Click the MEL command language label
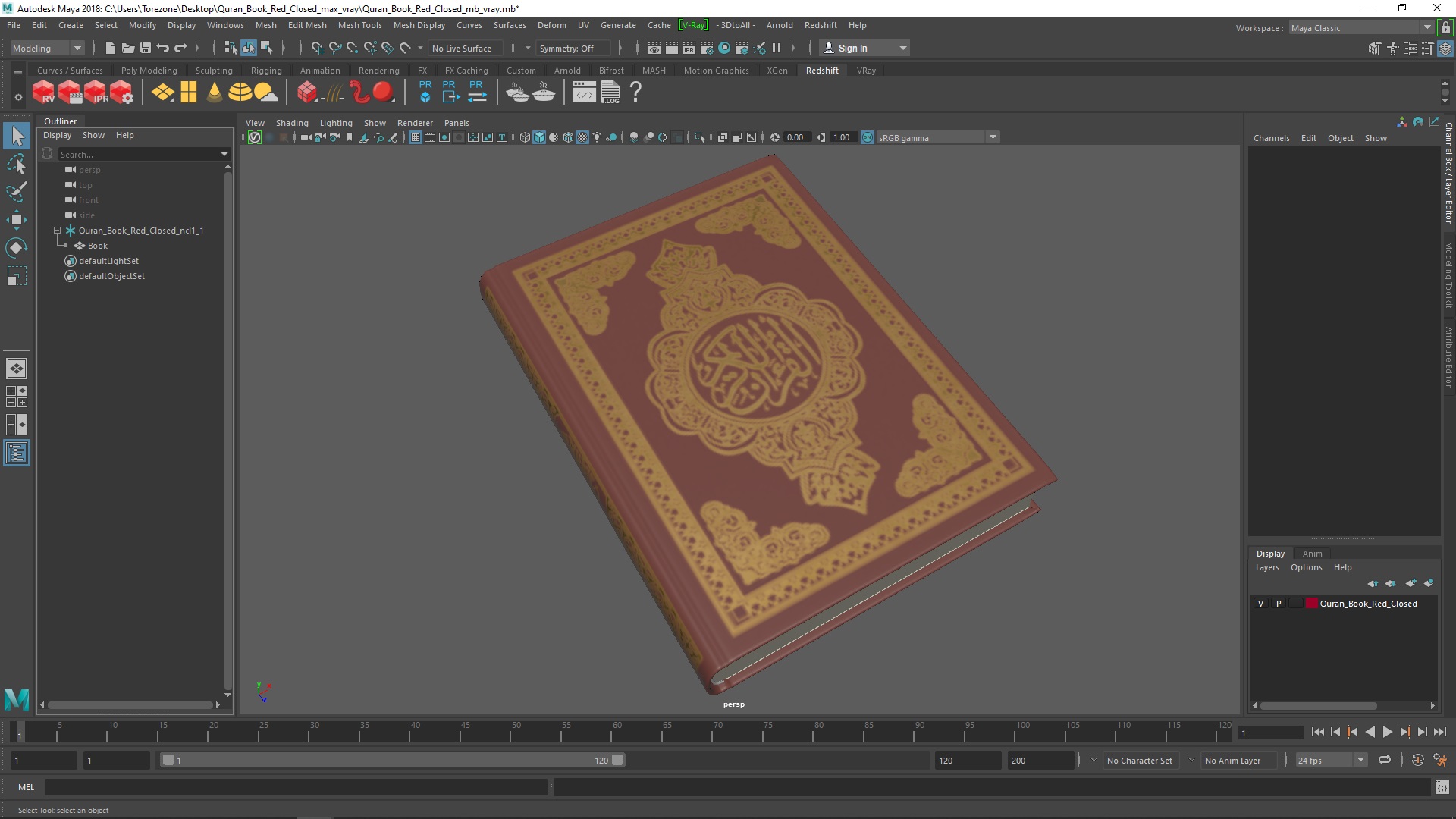 (x=26, y=787)
